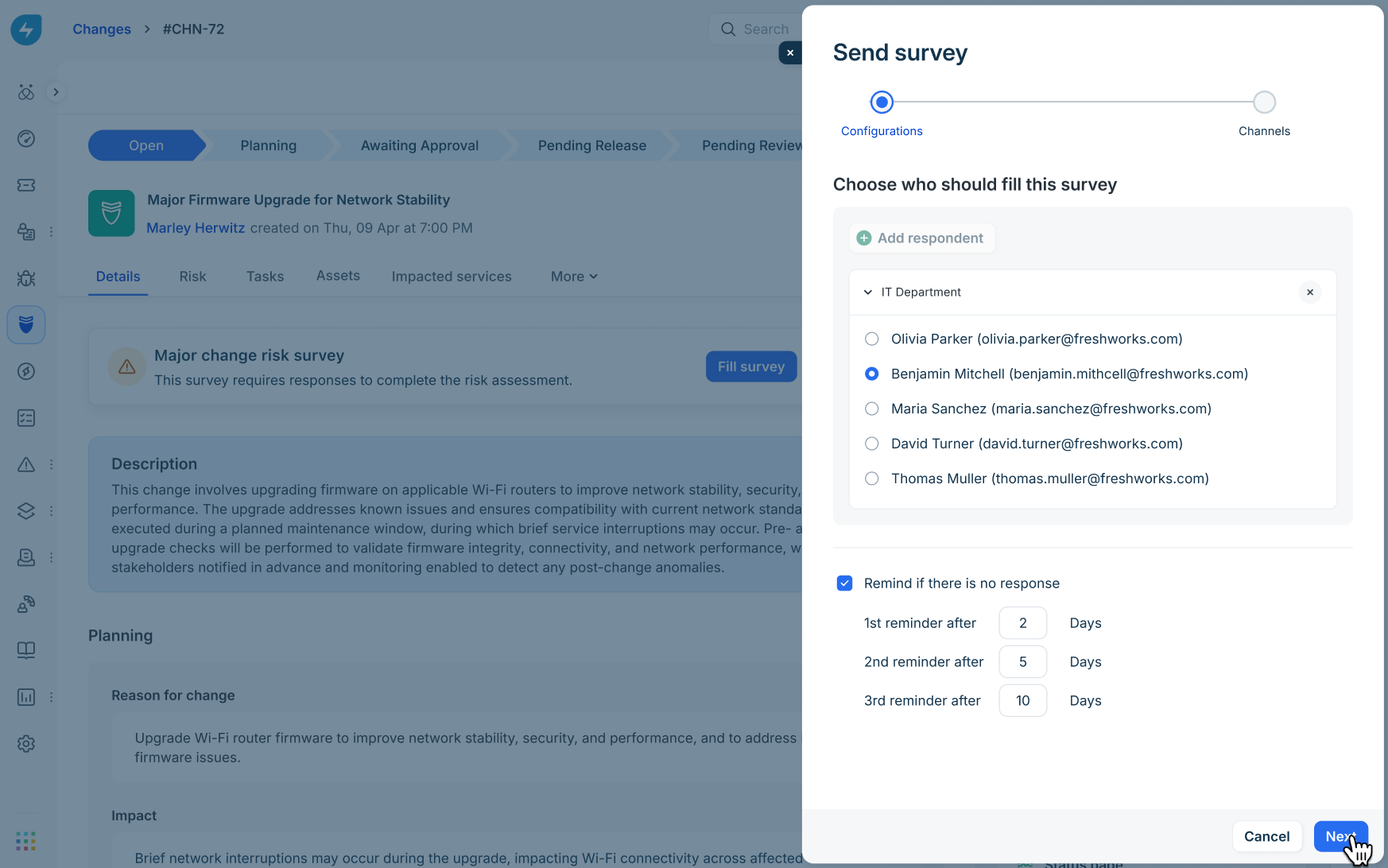The image size is (1388, 868).
Task: Click the change shield badge icon
Action: pyautogui.click(x=111, y=213)
